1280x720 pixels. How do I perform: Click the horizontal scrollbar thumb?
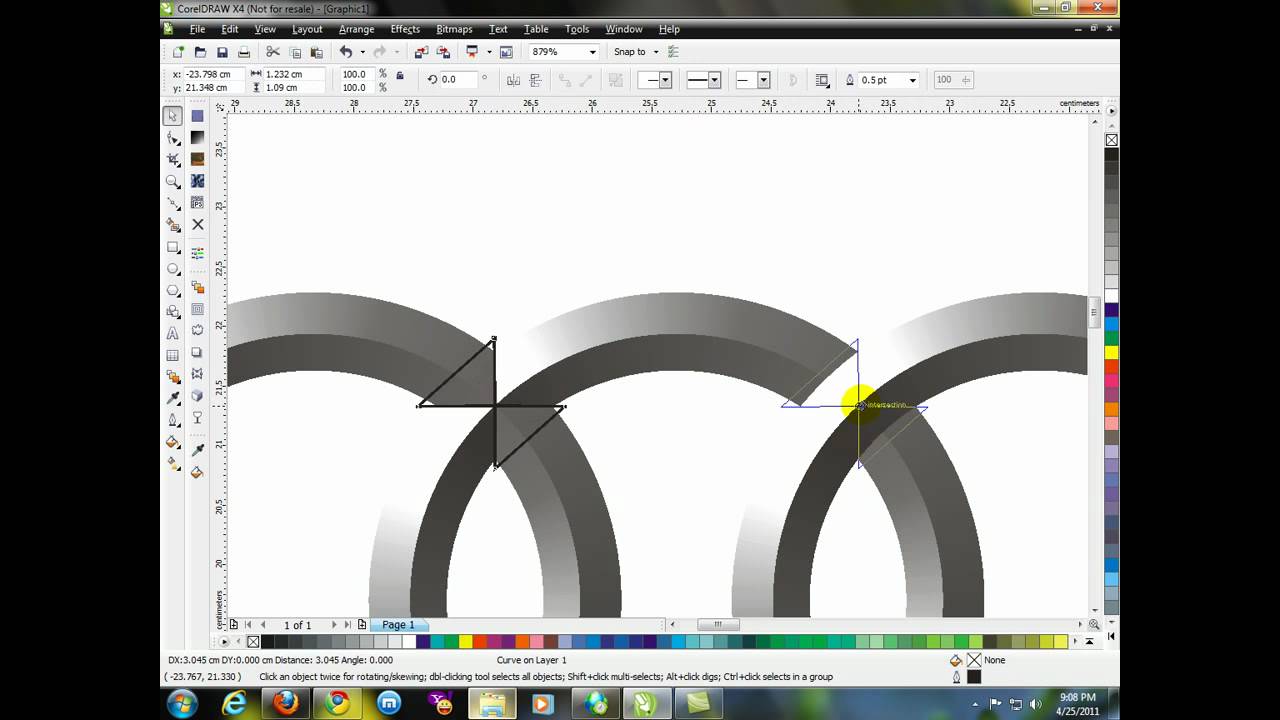click(x=718, y=625)
